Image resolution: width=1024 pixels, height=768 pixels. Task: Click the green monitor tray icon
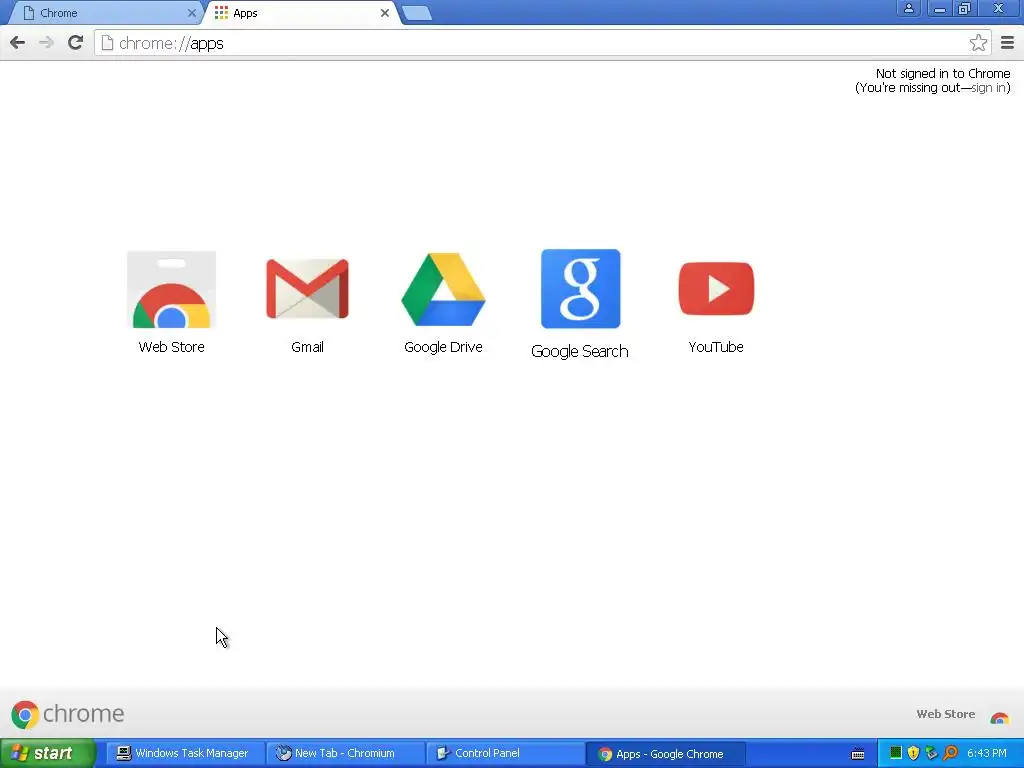click(x=896, y=753)
